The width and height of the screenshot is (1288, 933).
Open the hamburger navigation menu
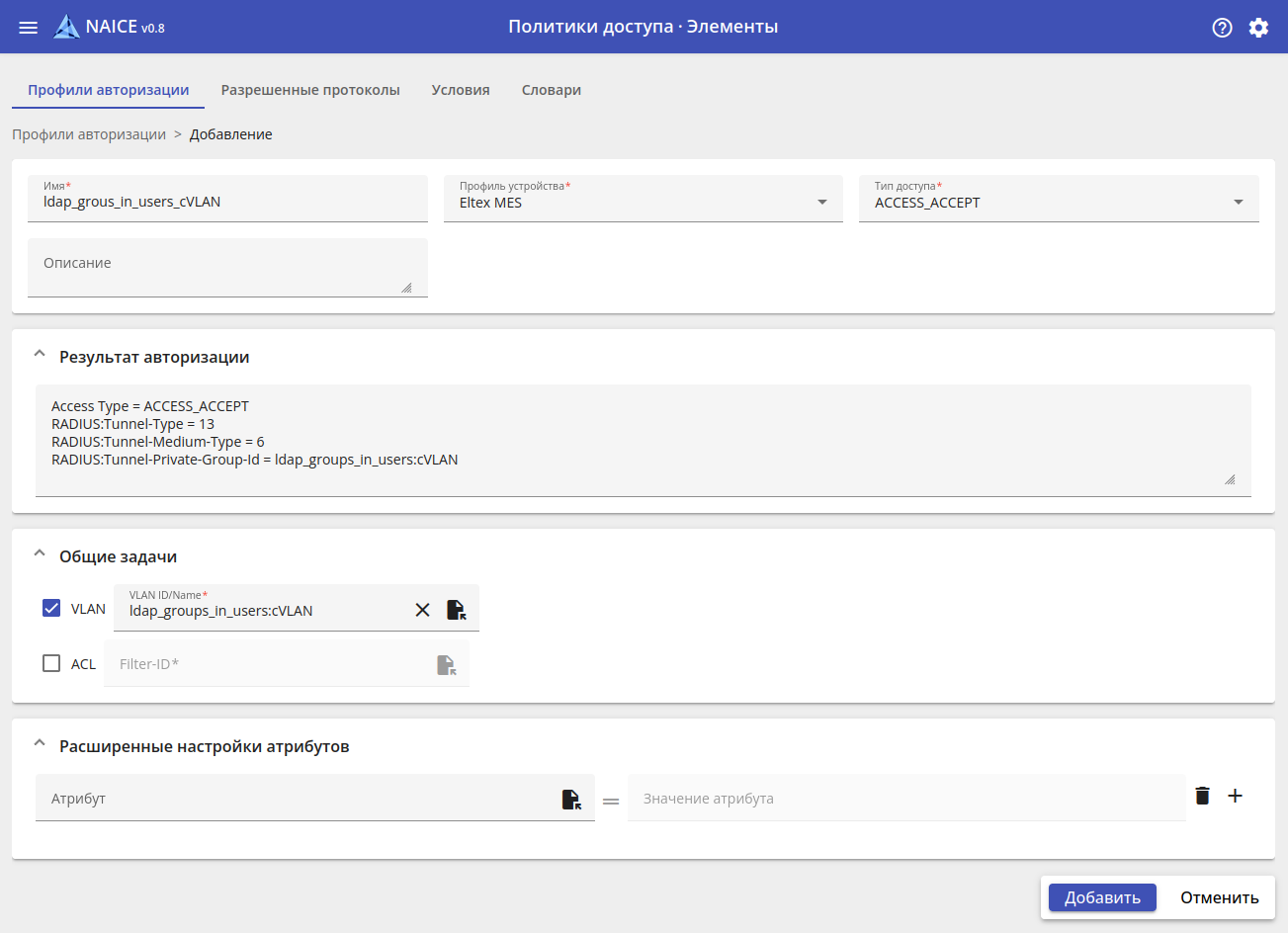coord(28,28)
